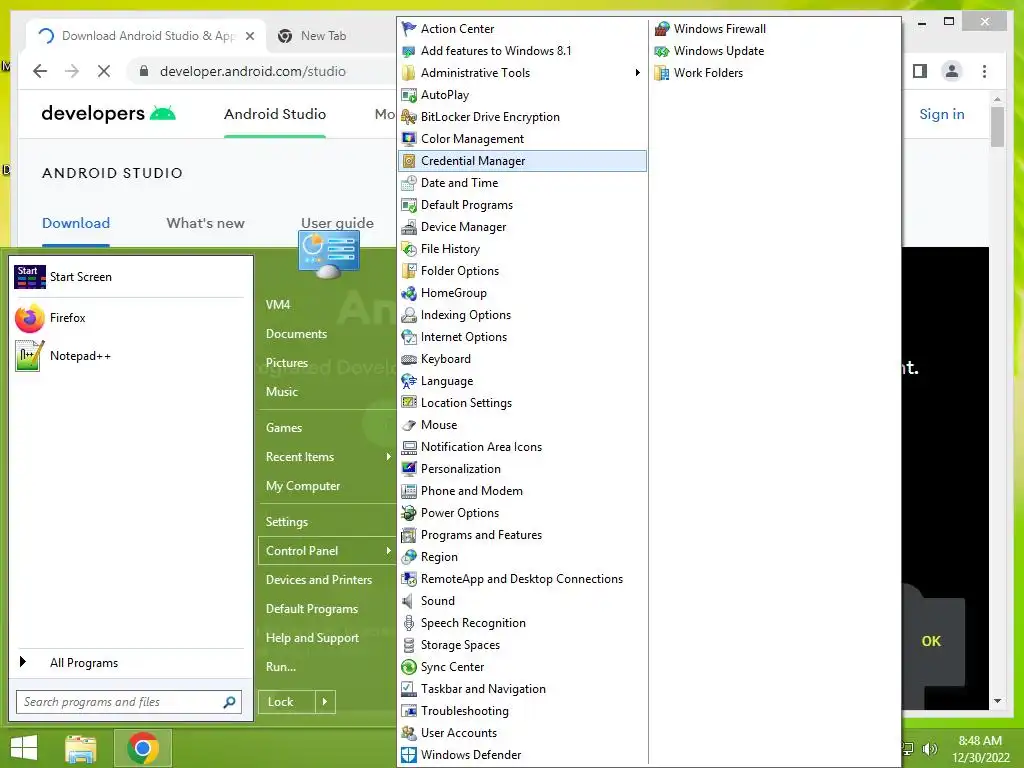Click Help and Support entry
Viewport: 1024px width, 768px height.
pos(312,638)
